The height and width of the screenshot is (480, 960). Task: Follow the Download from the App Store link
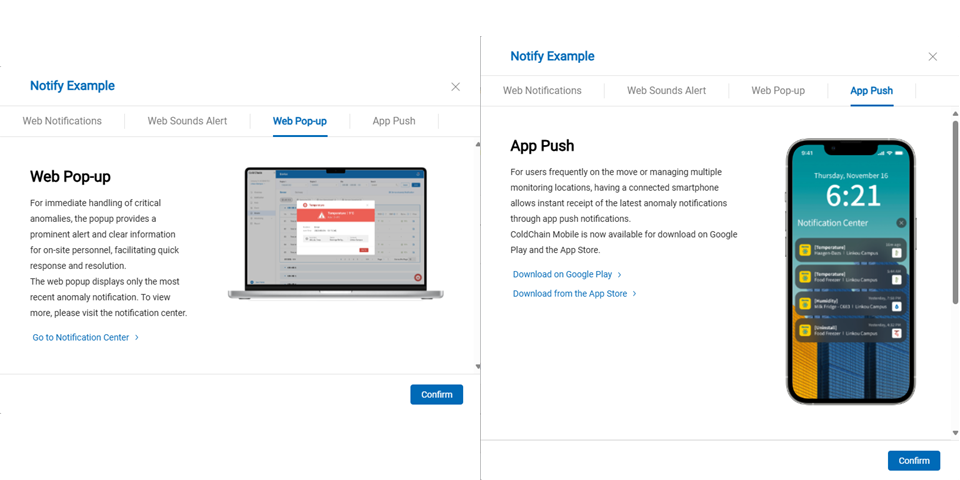pyautogui.click(x=570, y=294)
